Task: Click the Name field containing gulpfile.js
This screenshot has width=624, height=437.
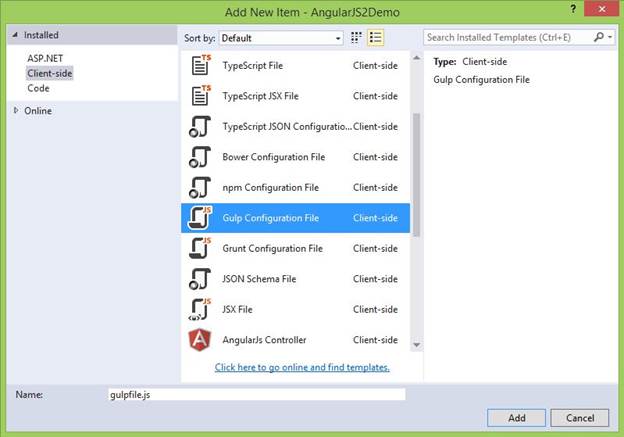Action: click(x=257, y=394)
